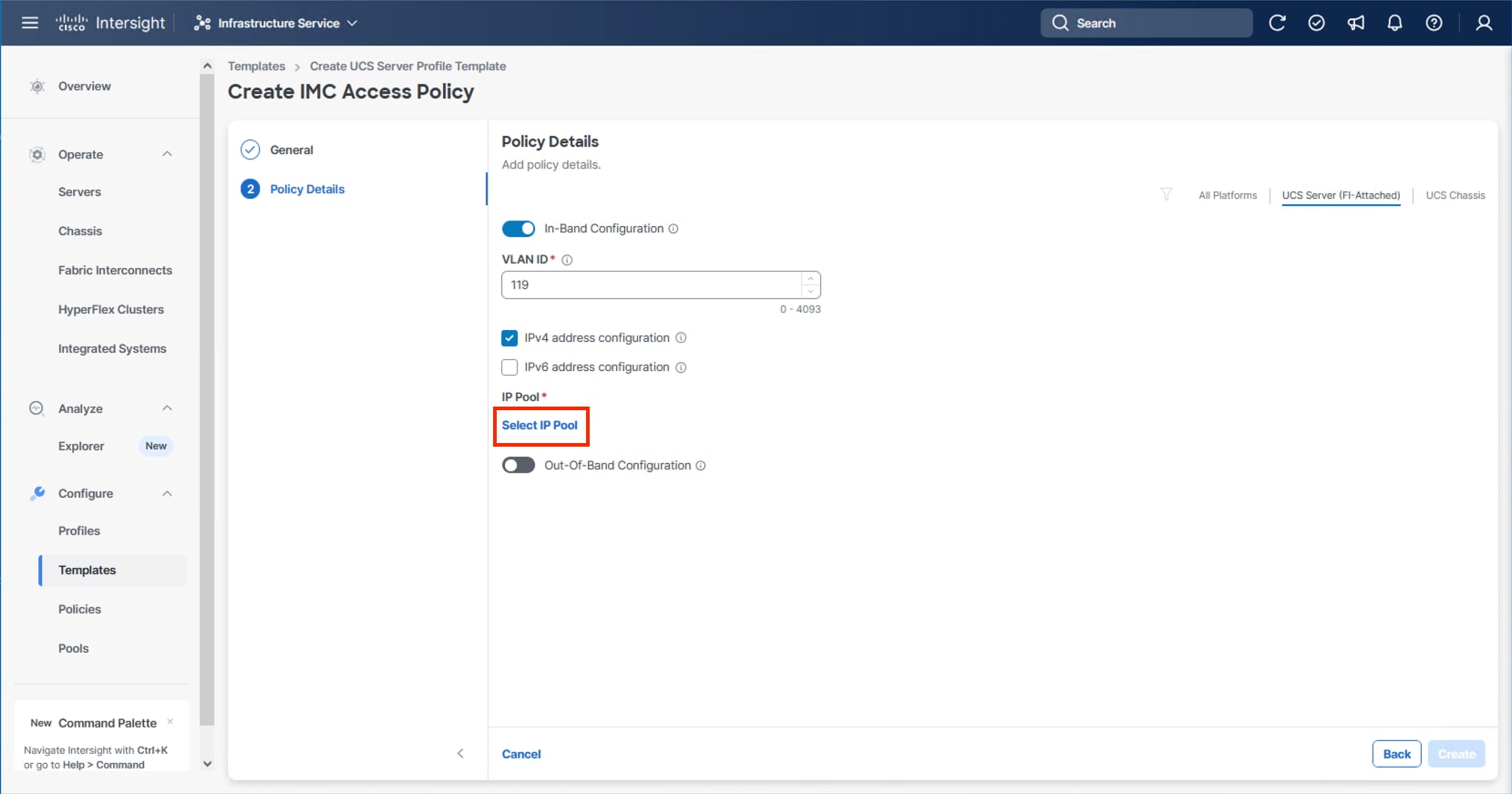
Task: Open the help question mark icon
Action: pos(1434,23)
